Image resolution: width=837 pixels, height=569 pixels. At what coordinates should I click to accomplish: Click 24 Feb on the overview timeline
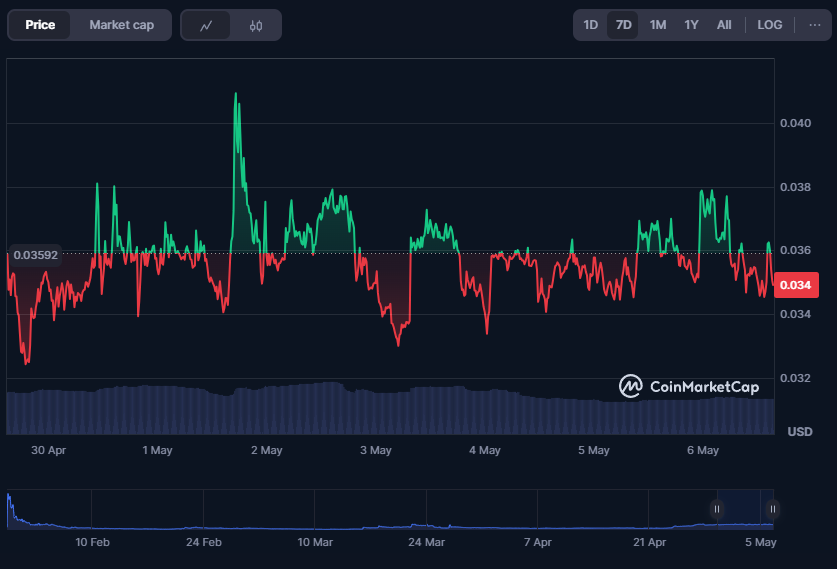[x=204, y=542]
